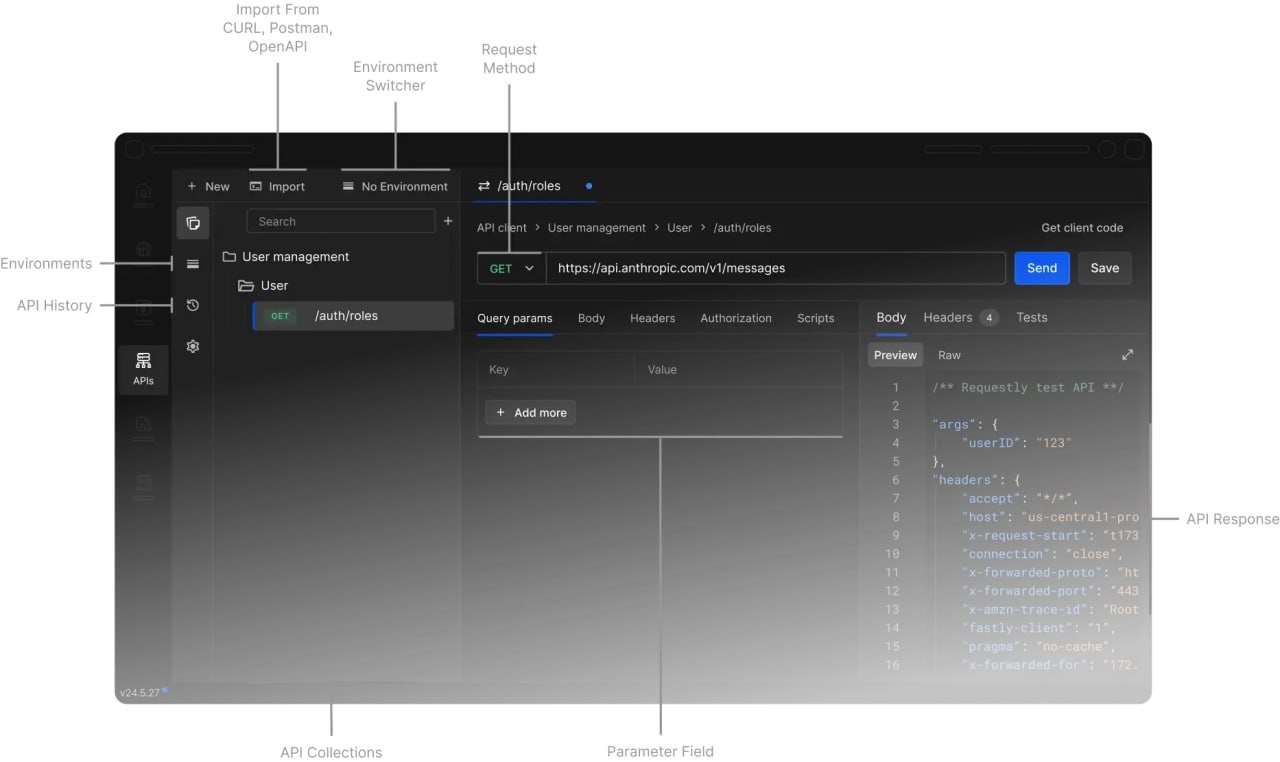Click the Get client code link
Viewport: 1280px width, 762px height.
click(x=1081, y=228)
